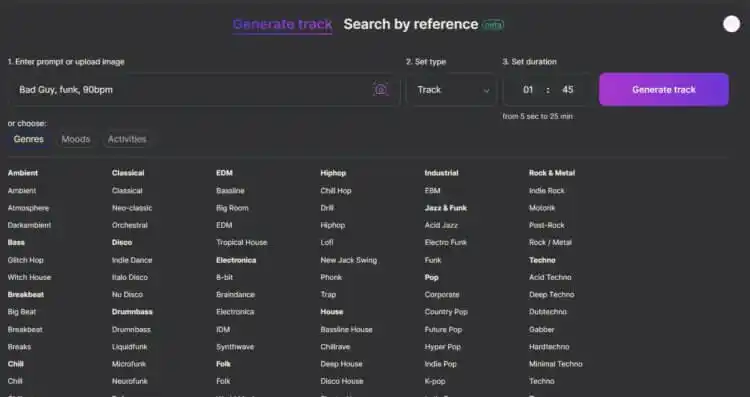The height and width of the screenshot is (397, 750).
Task: Pick the Synthwave genre
Action: point(235,347)
